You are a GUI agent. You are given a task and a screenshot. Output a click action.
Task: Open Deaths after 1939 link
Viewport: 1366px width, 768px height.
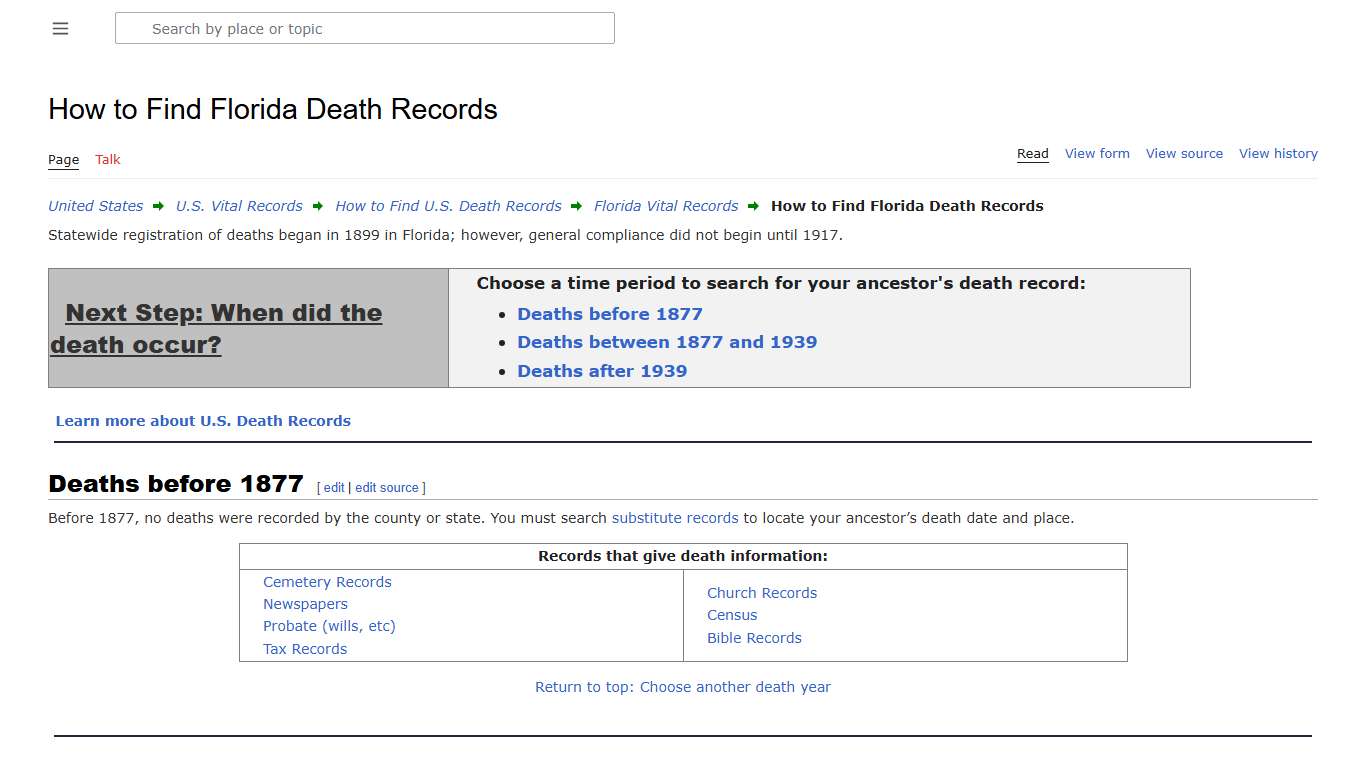[x=602, y=371]
